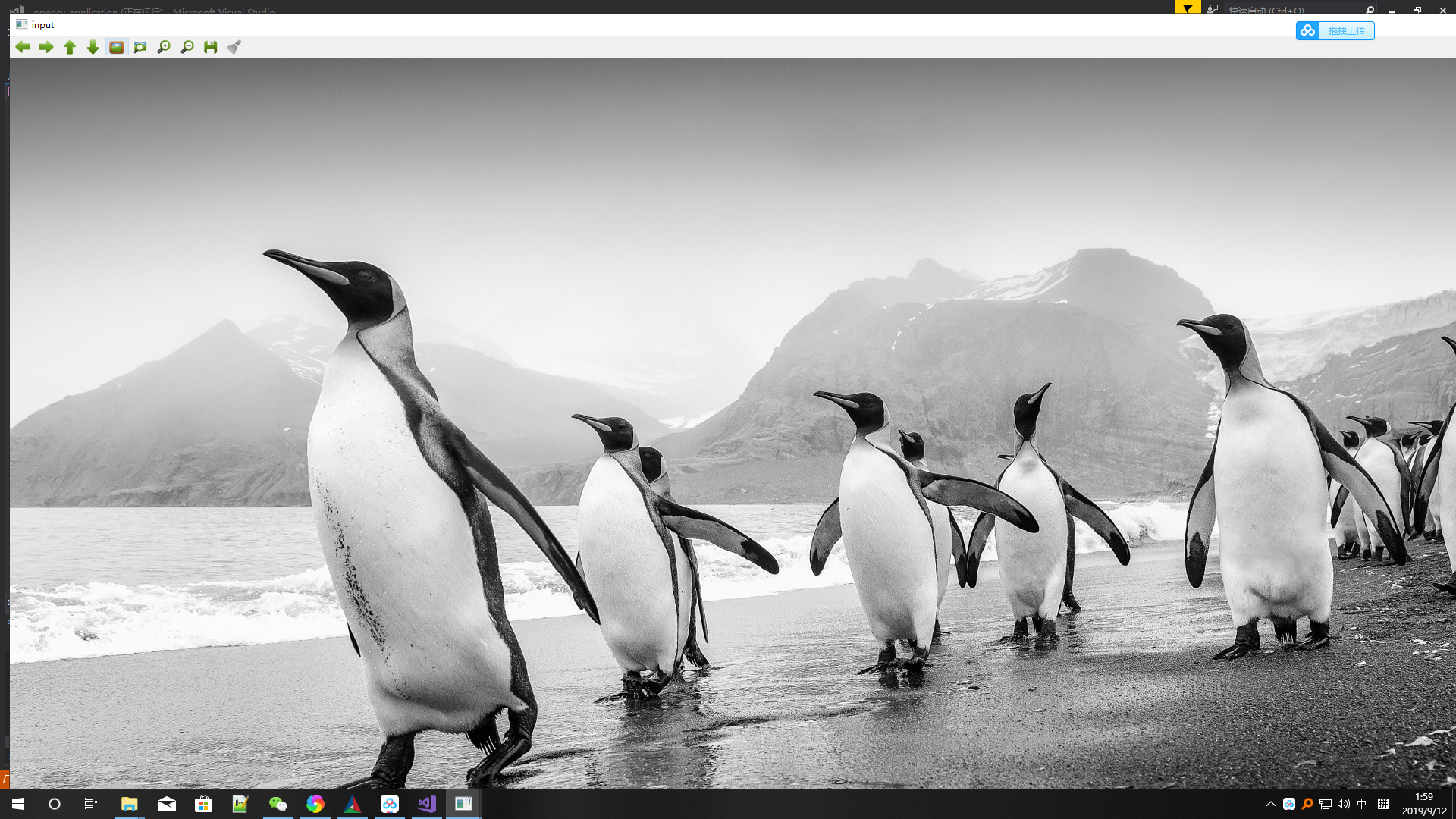The height and width of the screenshot is (819, 1456).
Task: Open Microsoft Store from the taskbar
Action: point(204,804)
